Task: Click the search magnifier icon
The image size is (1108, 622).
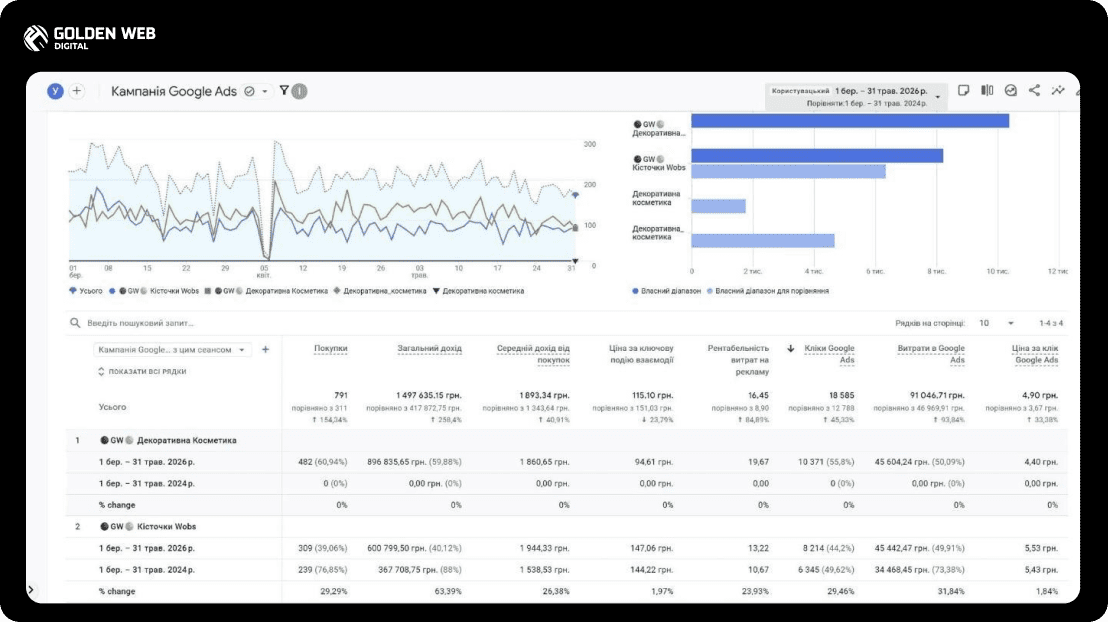Action: point(75,323)
